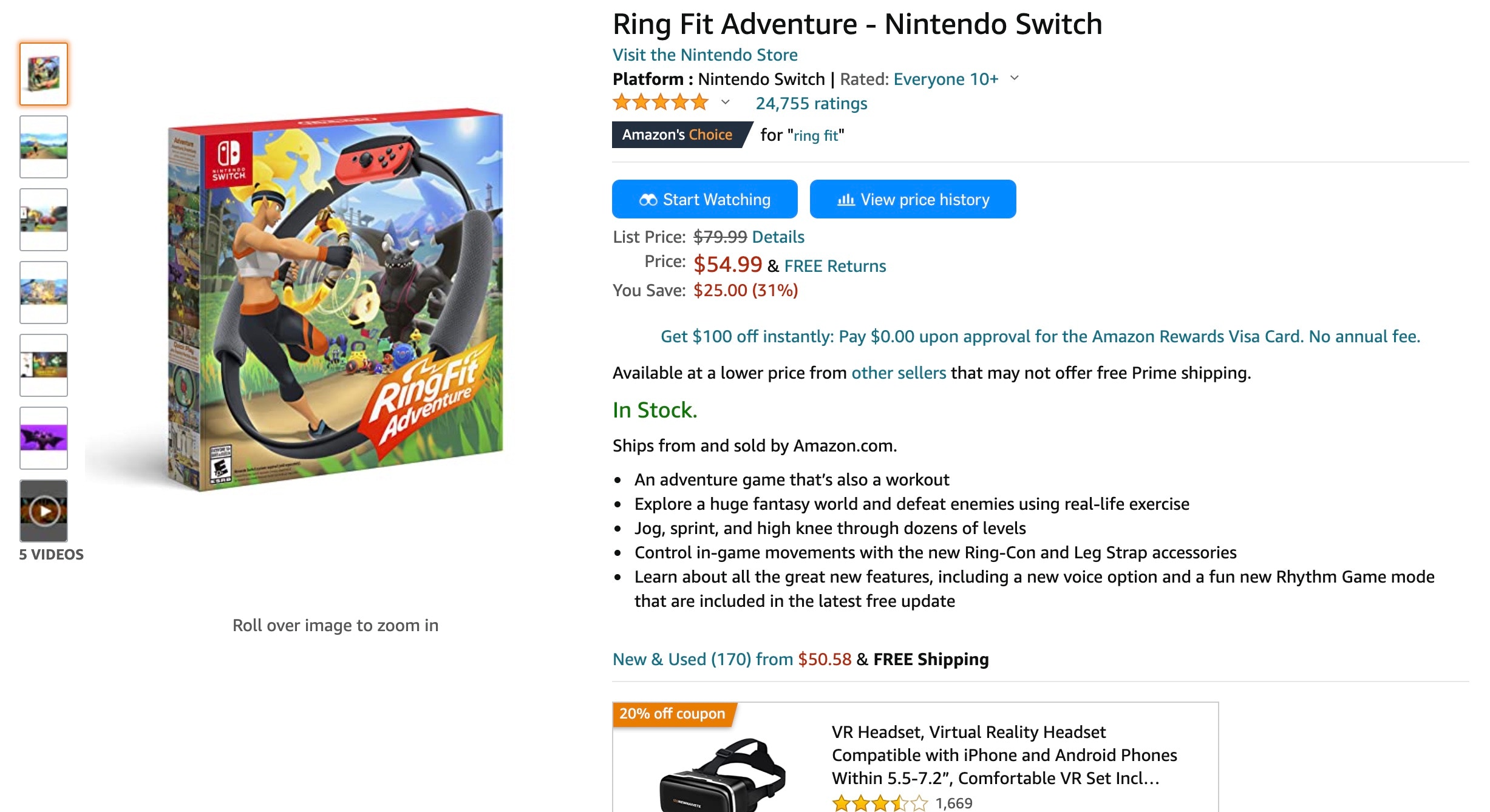1490x812 pixels.
Task: Open price history using the bar chart icon
Action: click(845, 199)
